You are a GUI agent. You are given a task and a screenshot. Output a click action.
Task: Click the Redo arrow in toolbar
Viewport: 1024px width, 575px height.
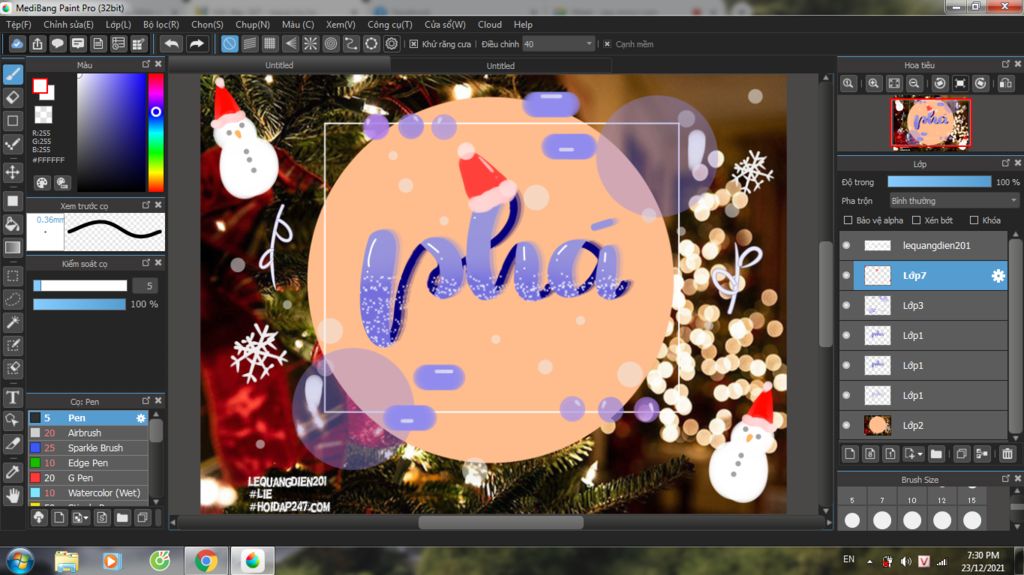tap(196, 44)
